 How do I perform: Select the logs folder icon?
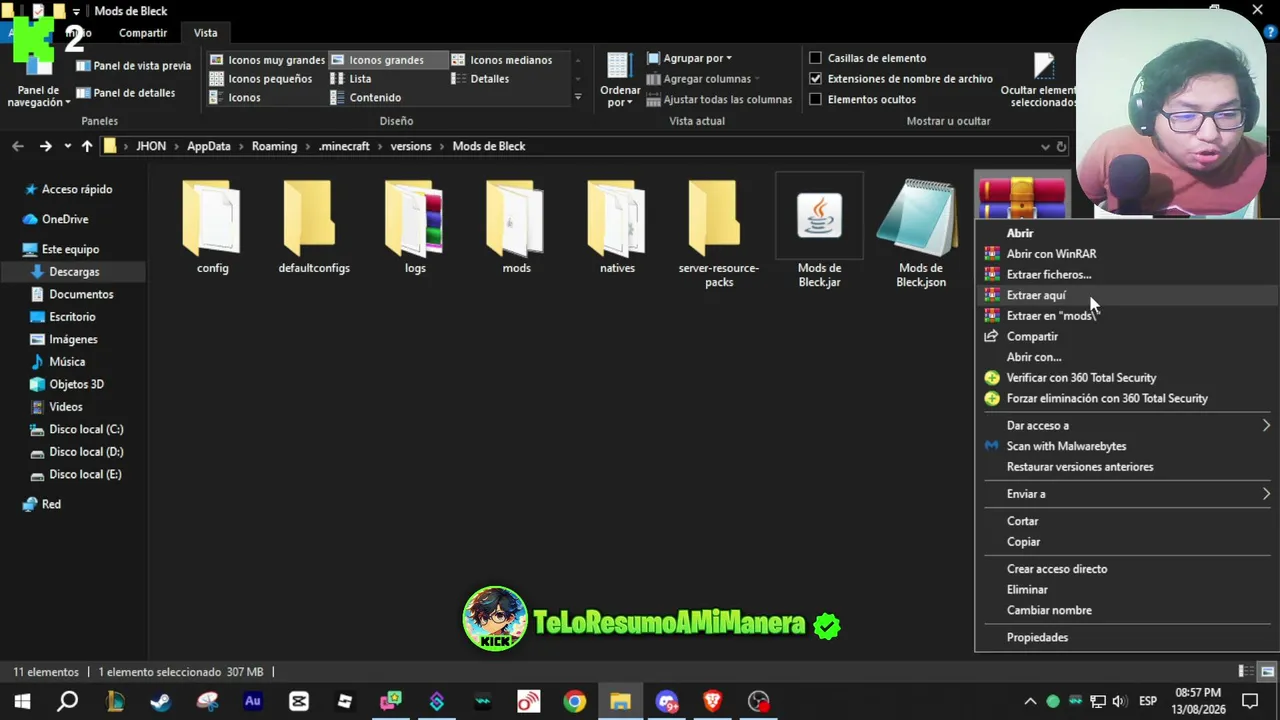(415, 218)
